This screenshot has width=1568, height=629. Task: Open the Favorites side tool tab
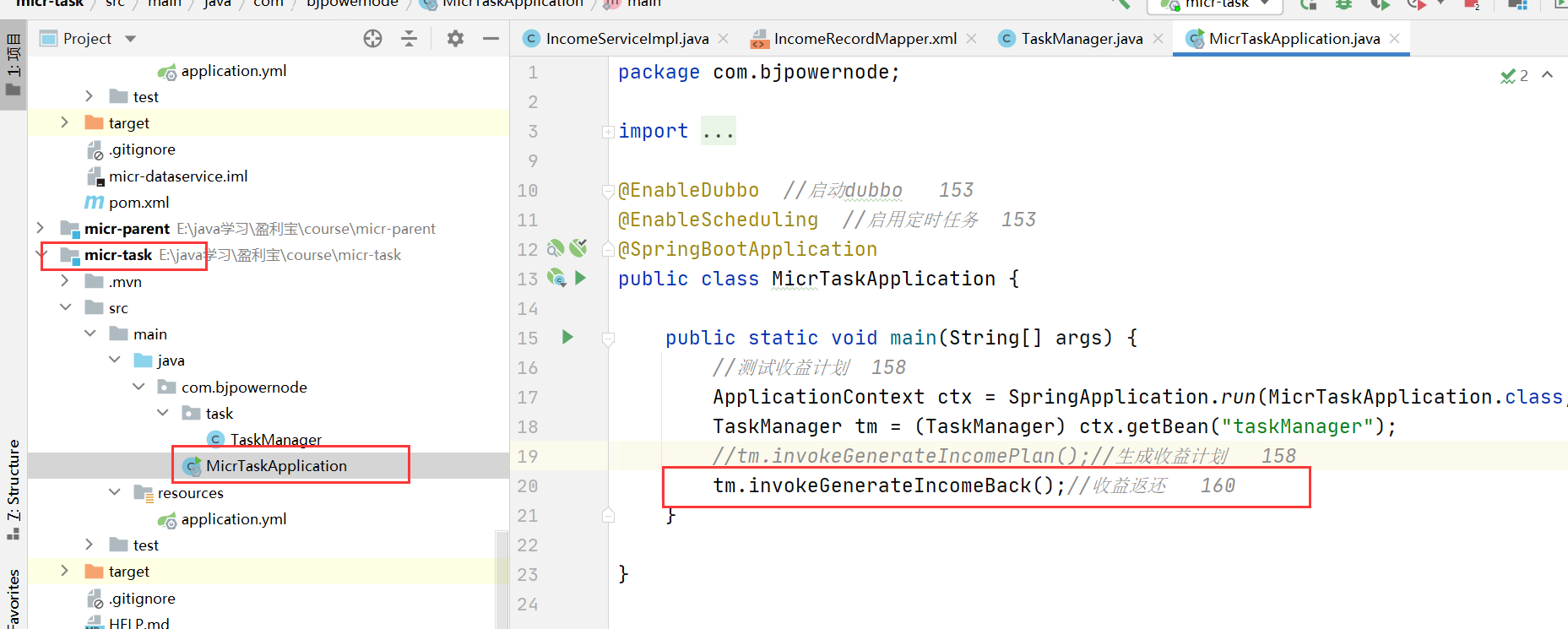[14, 598]
